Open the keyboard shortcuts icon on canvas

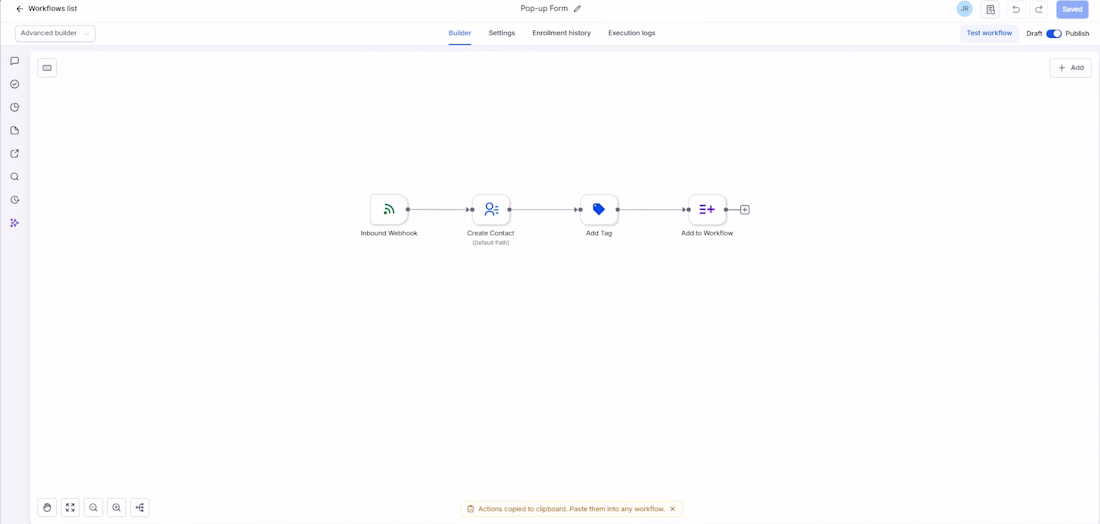point(47,68)
